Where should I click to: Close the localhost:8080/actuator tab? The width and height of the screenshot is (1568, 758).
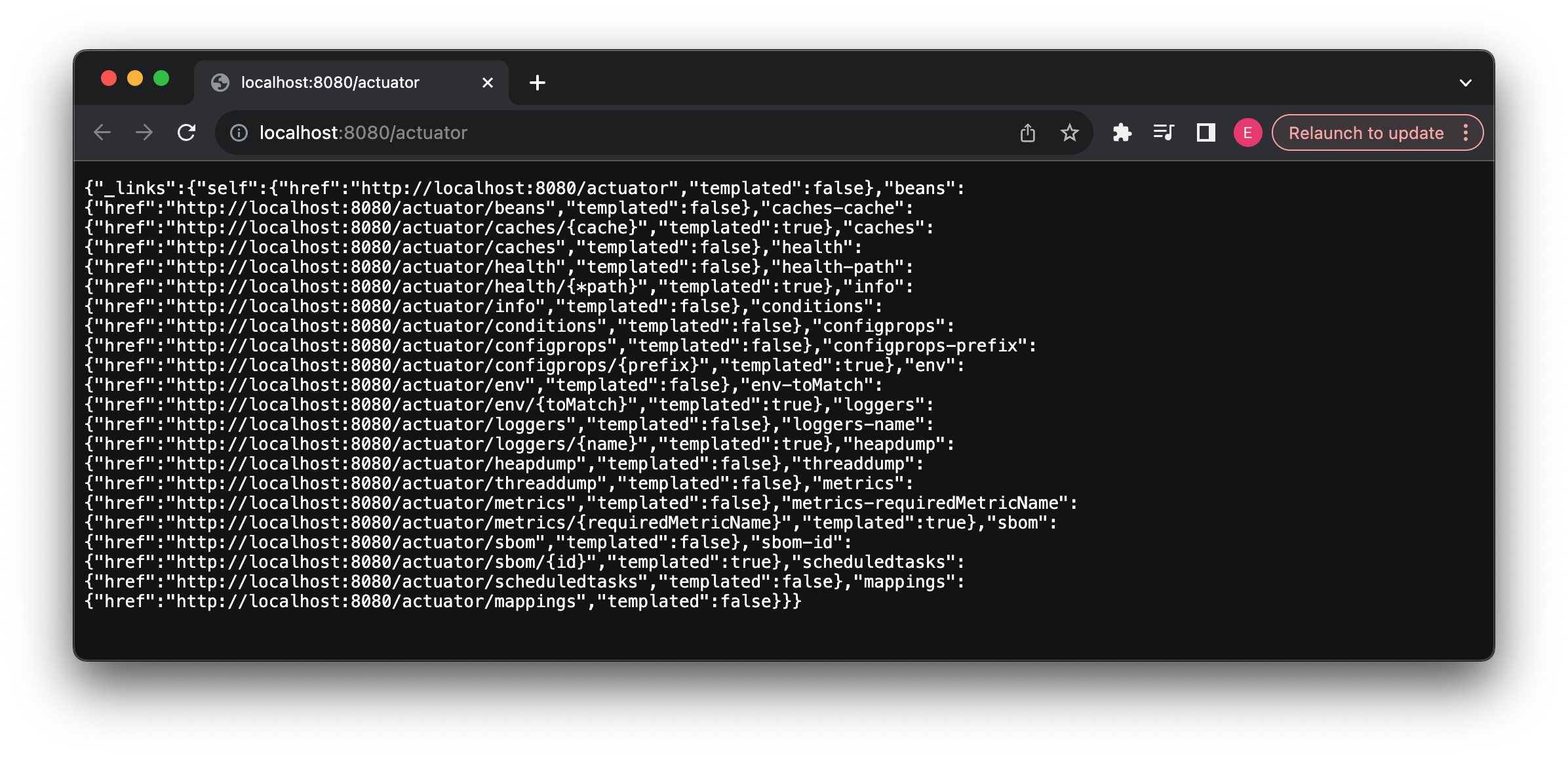[487, 82]
